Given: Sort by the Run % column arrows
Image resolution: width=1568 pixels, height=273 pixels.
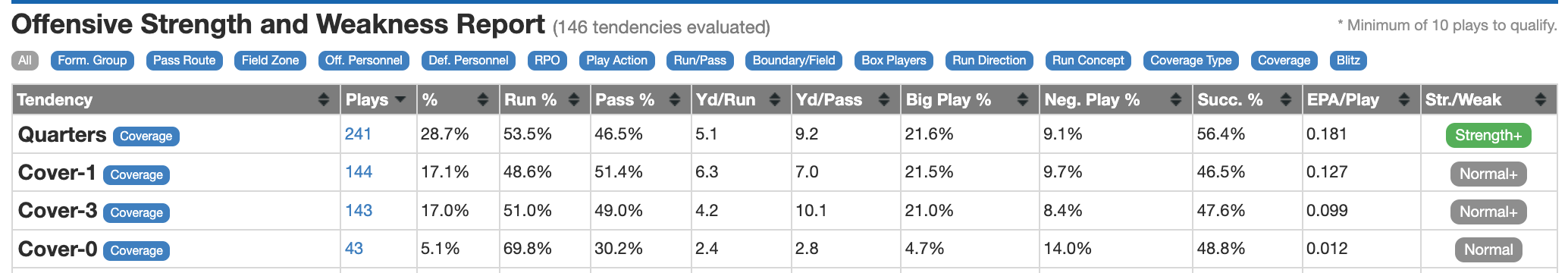Looking at the screenshot, I should pos(574,99).
